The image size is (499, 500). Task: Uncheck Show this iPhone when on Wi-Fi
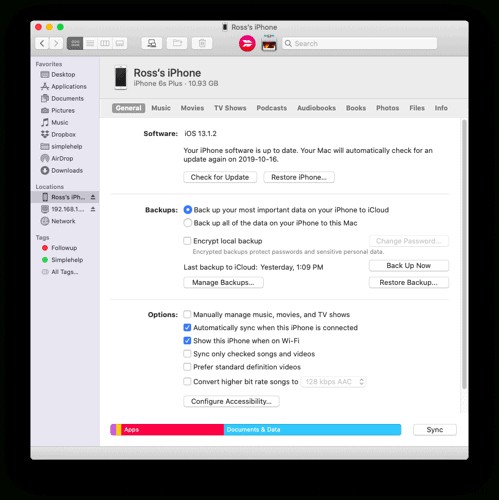(x=187, y=340)
